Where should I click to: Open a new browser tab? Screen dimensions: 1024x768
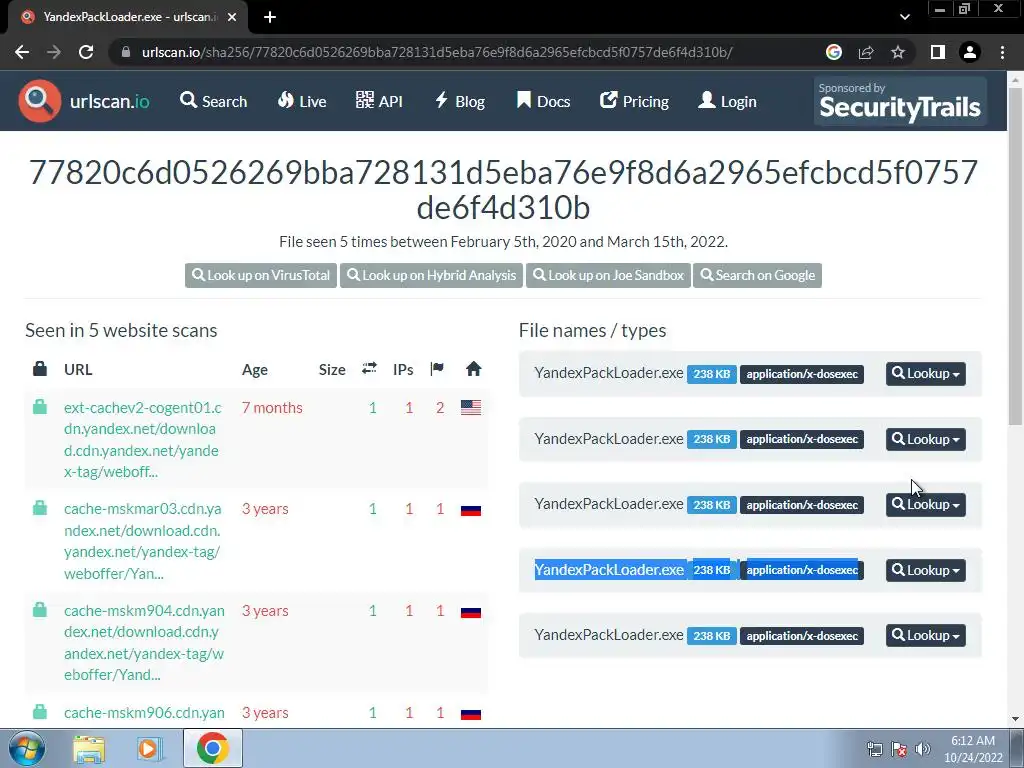point(270,17)
